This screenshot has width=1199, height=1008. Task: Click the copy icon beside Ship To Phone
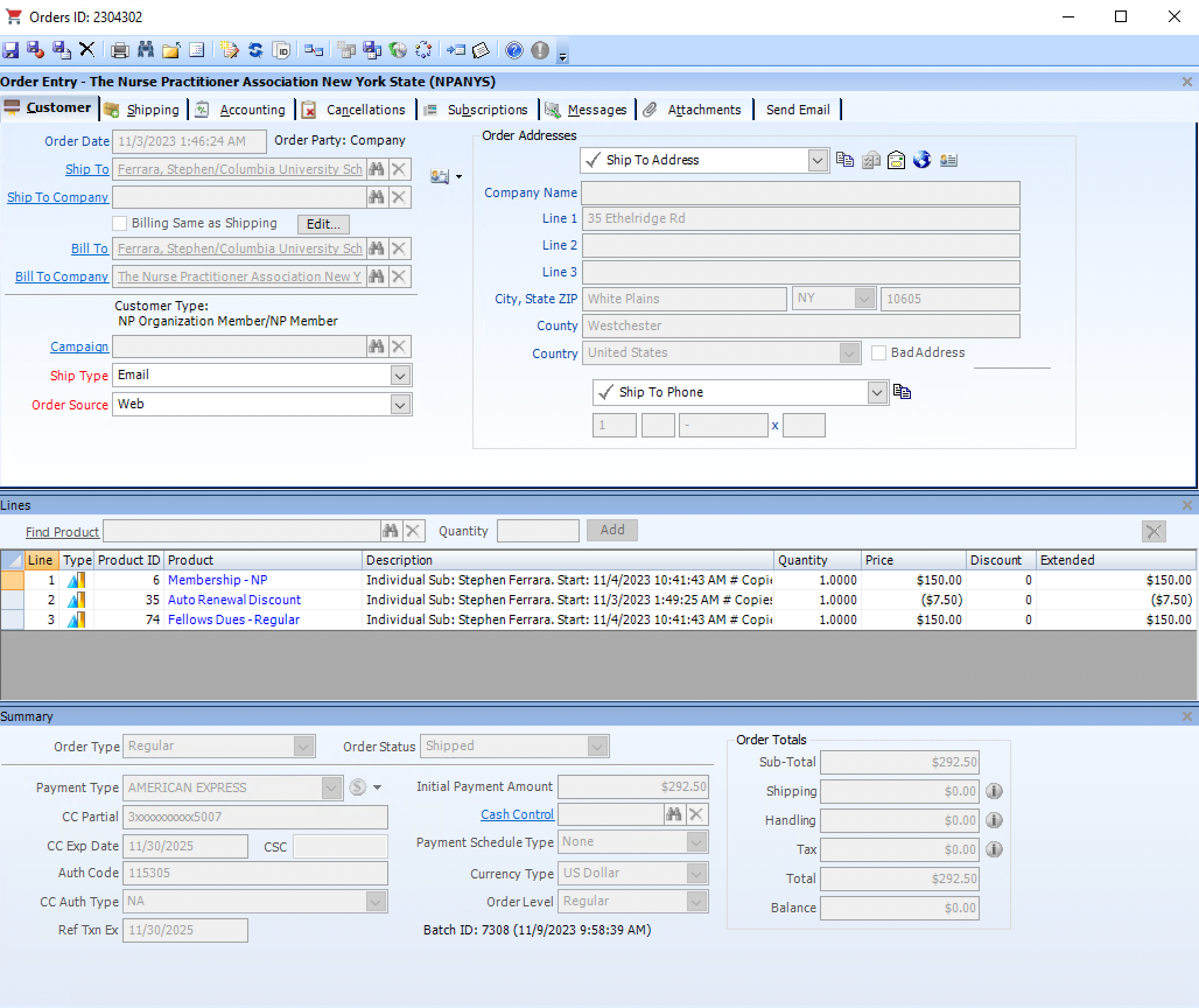click(x=902, y=392)
